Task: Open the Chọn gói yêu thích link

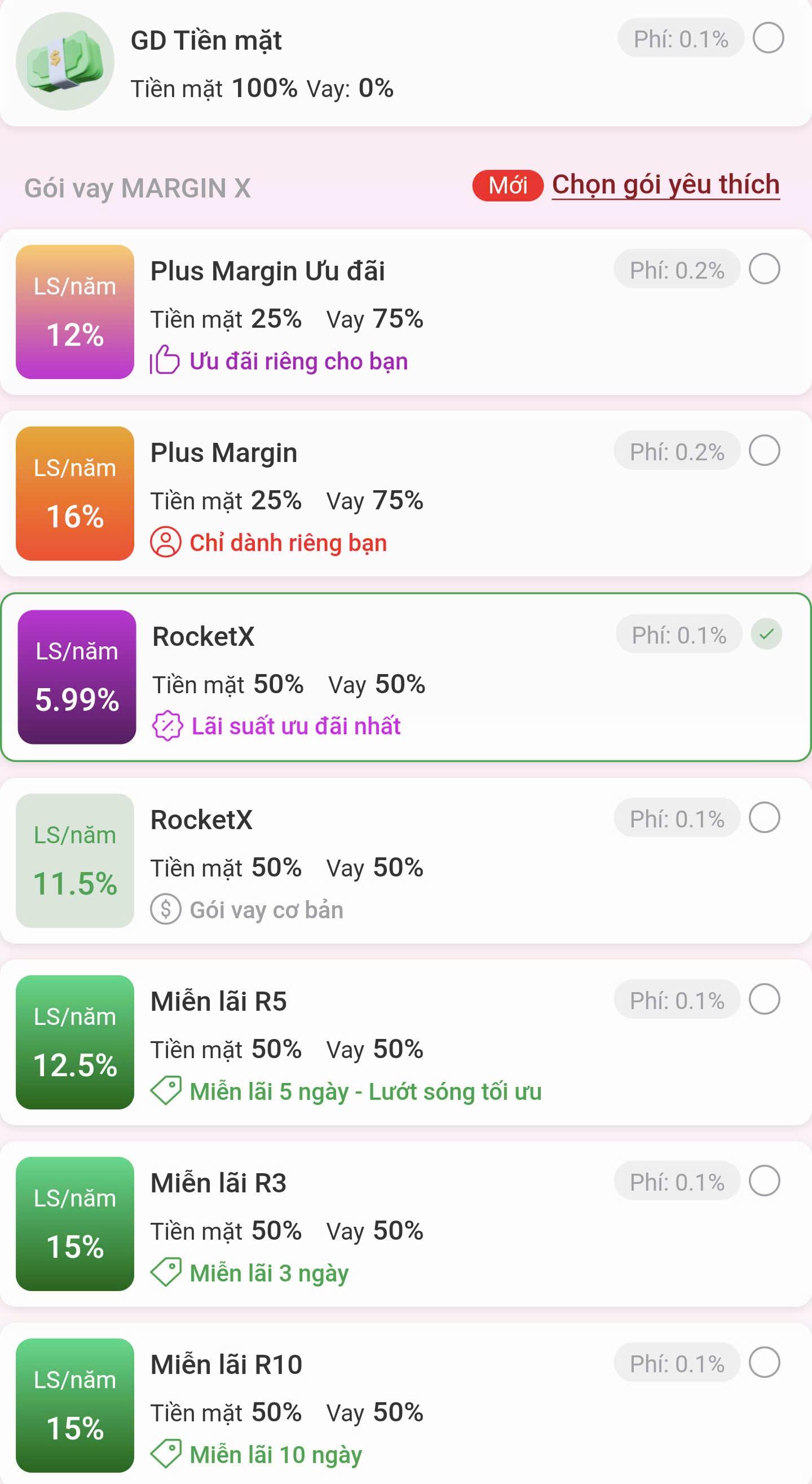Action: pyautogui.click(x=665, y=185)
